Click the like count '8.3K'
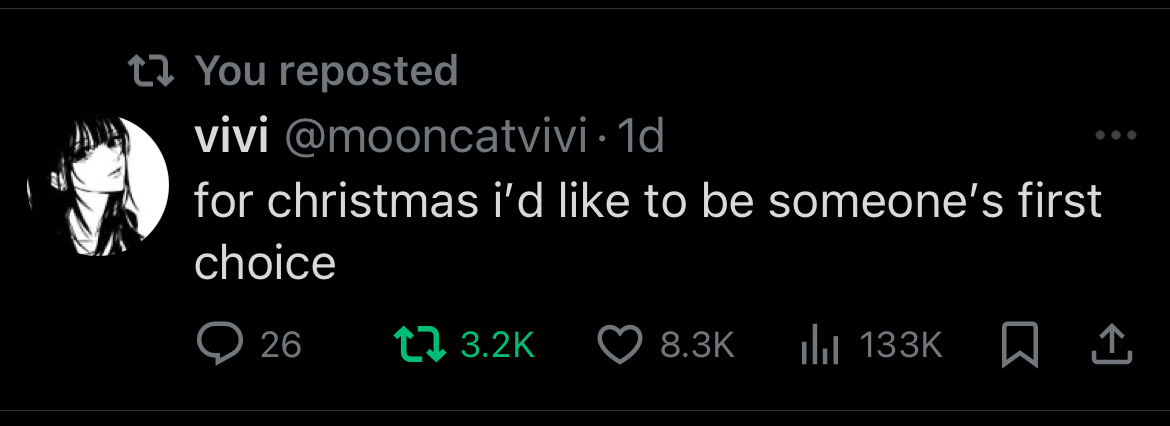The width and height of the screenshot is (1170, 426). (698, 345)
